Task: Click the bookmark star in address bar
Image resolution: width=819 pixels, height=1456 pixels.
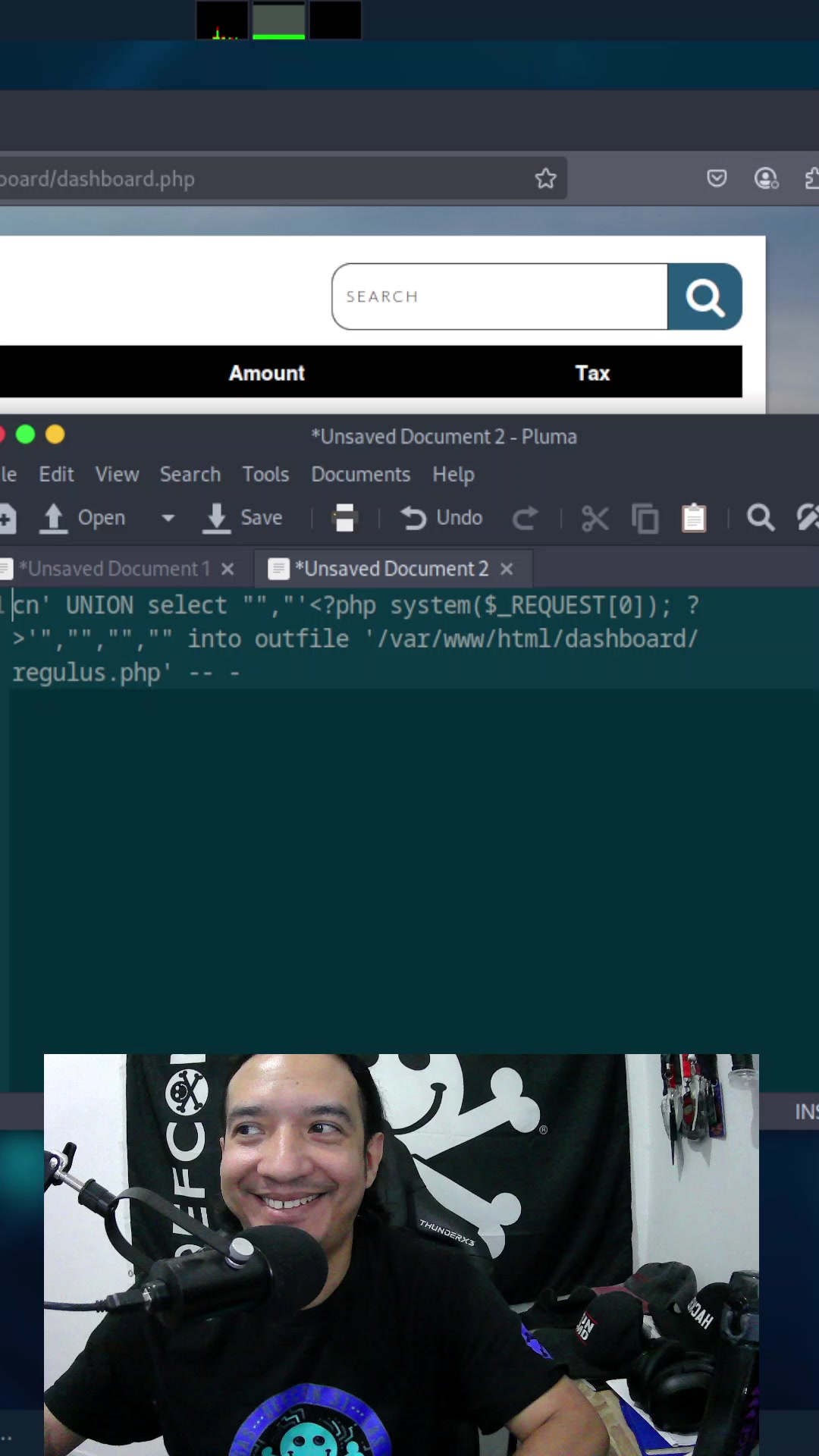Action: pyautogui.click(x=545, y=179)
